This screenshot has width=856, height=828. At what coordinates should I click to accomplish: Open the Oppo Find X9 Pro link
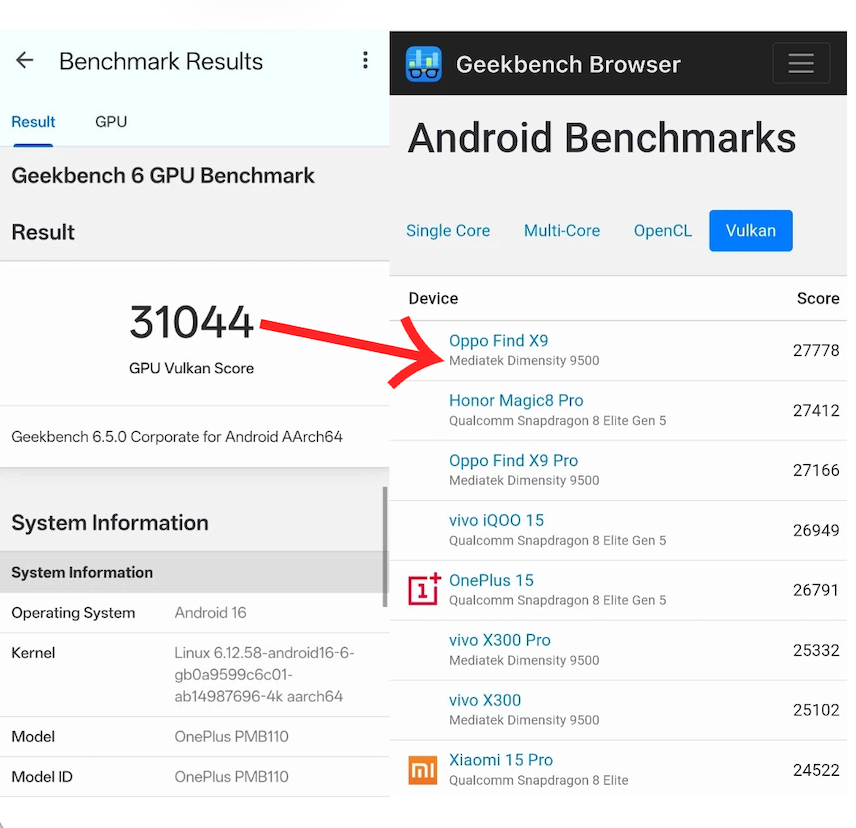click(513, 461)
